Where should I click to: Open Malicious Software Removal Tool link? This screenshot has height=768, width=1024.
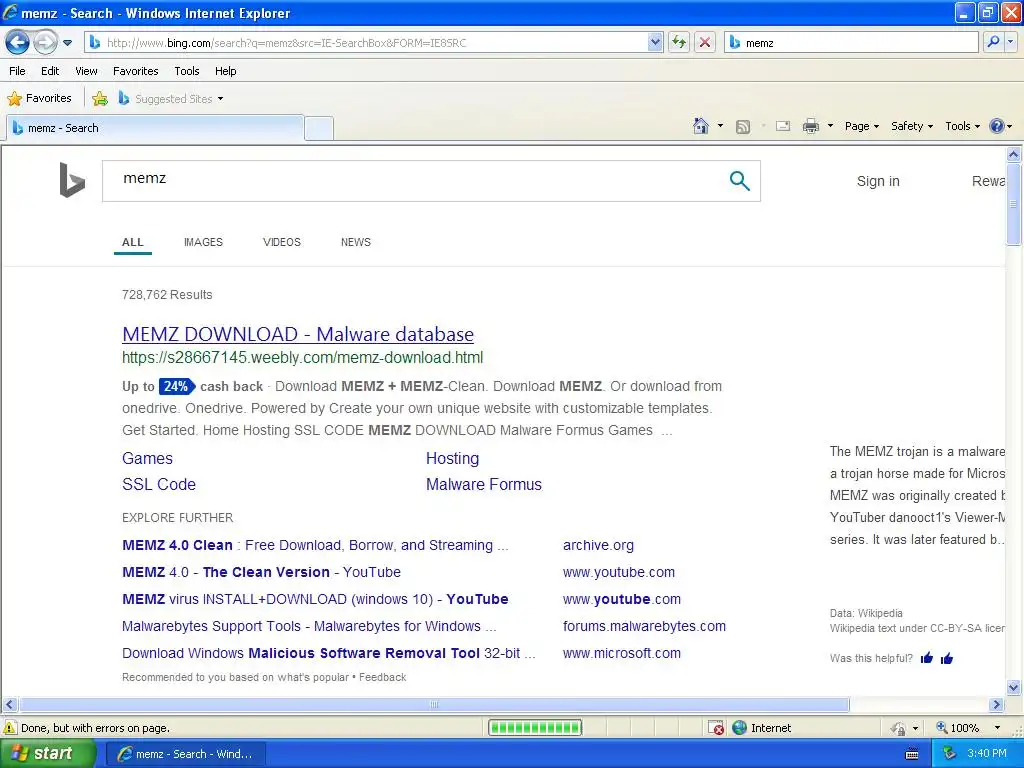point(328,653)
